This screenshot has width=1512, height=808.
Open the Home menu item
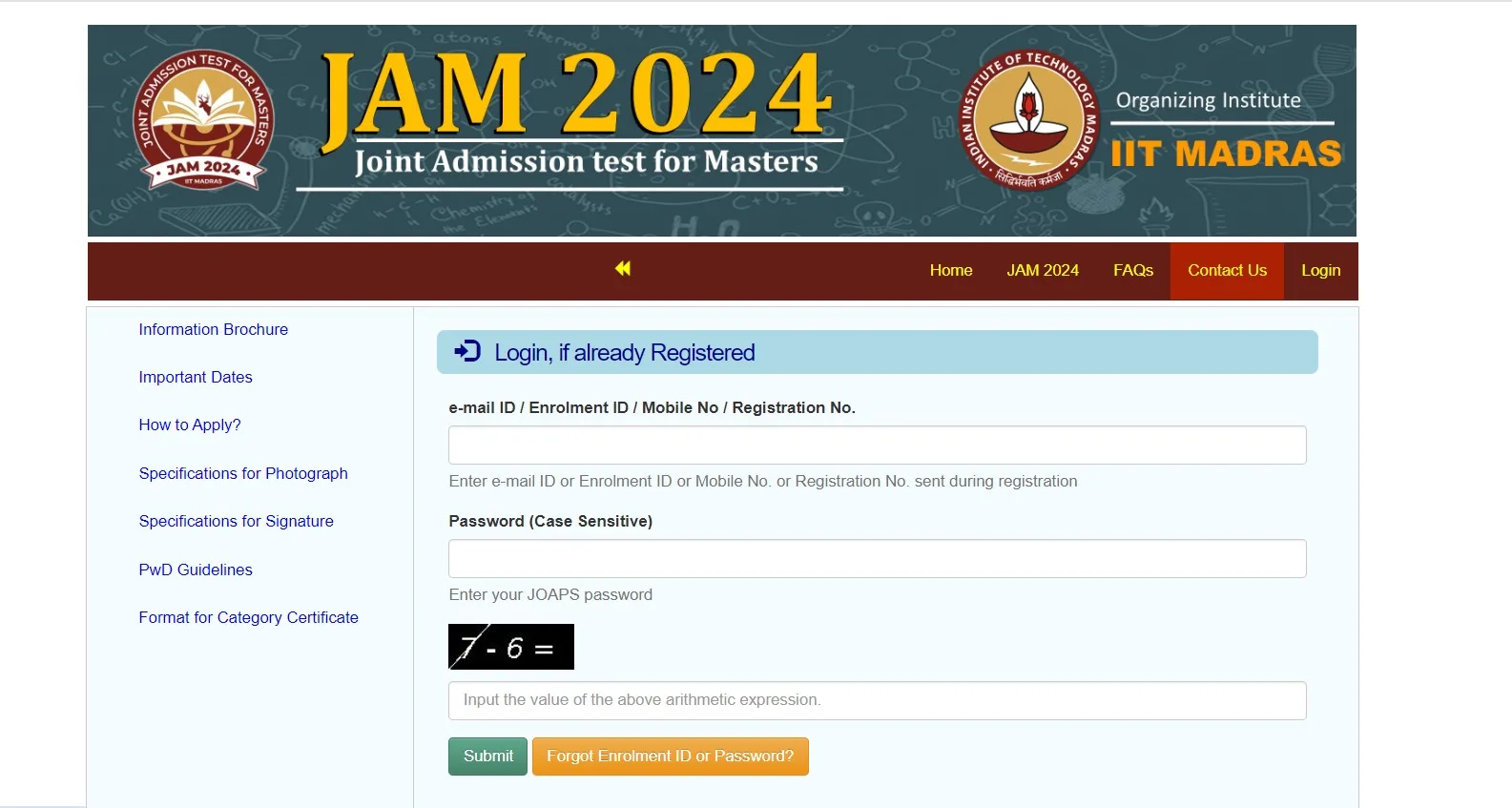pos(951,271)
